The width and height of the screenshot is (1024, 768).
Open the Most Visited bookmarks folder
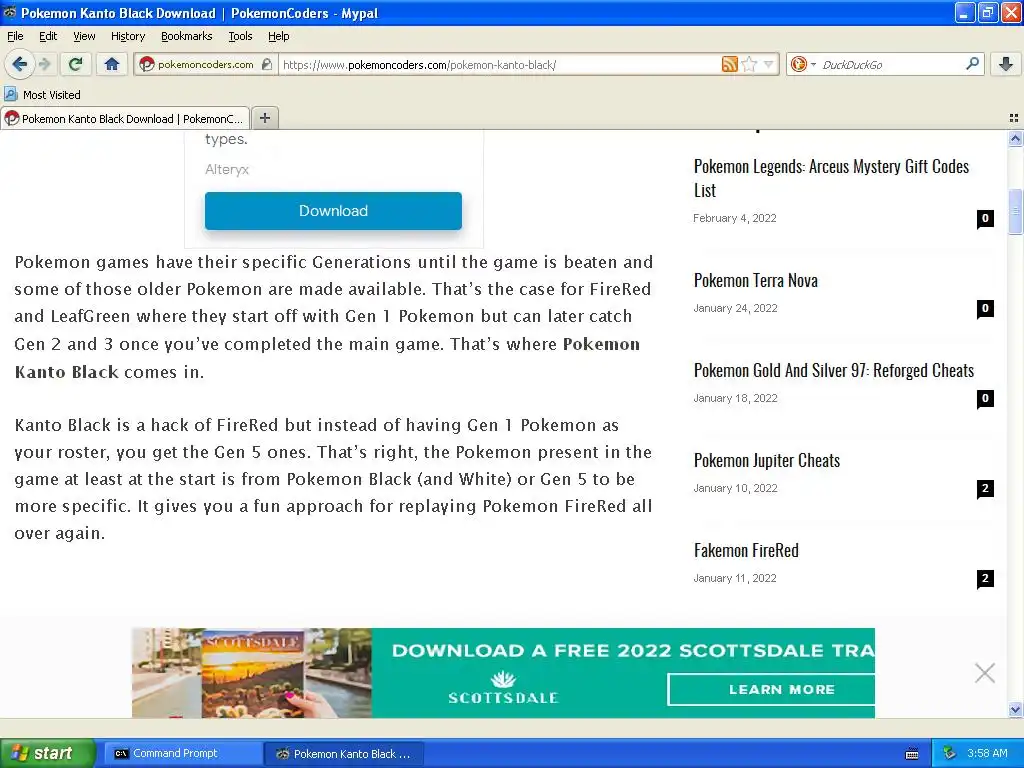pos(42,95)
